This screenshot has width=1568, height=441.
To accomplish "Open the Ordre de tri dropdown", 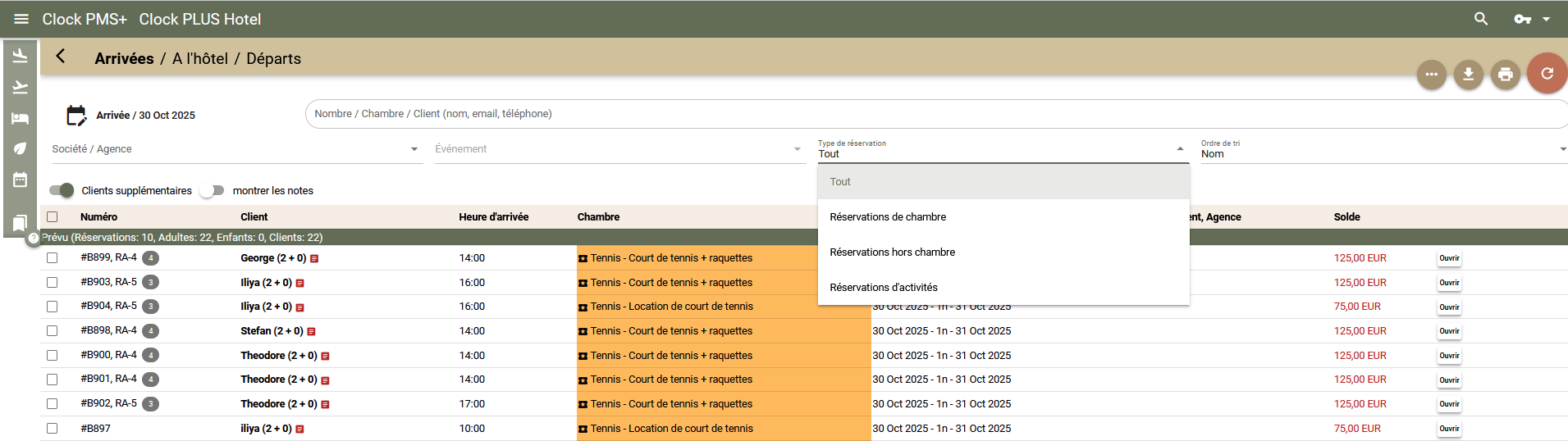I will [1384, 149].
